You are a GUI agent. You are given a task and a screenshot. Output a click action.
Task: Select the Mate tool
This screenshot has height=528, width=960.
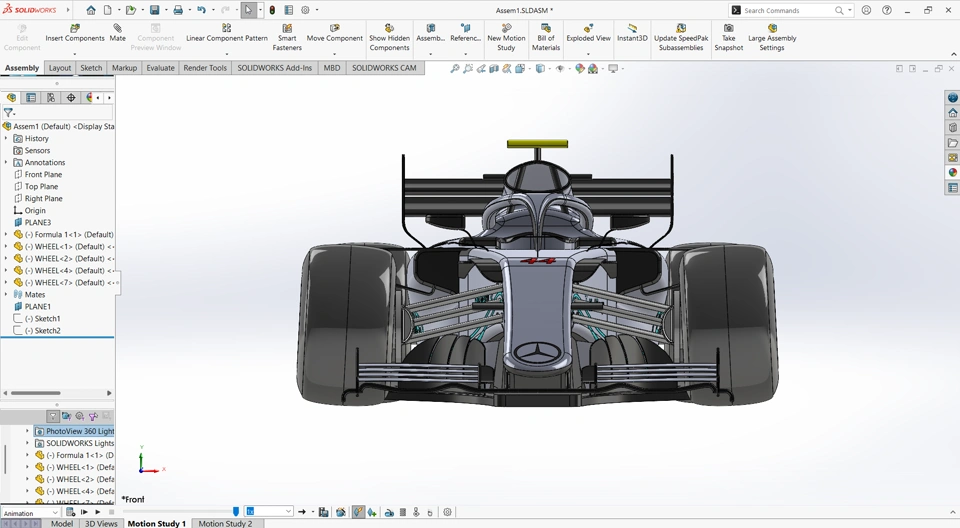tap(118, 34)
